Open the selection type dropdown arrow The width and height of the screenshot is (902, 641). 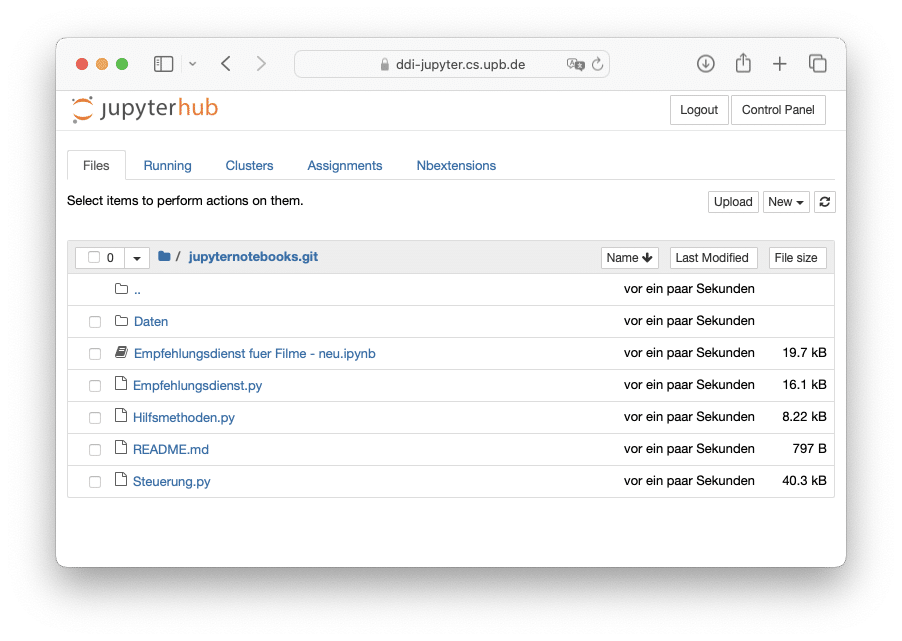click(137, 258)
